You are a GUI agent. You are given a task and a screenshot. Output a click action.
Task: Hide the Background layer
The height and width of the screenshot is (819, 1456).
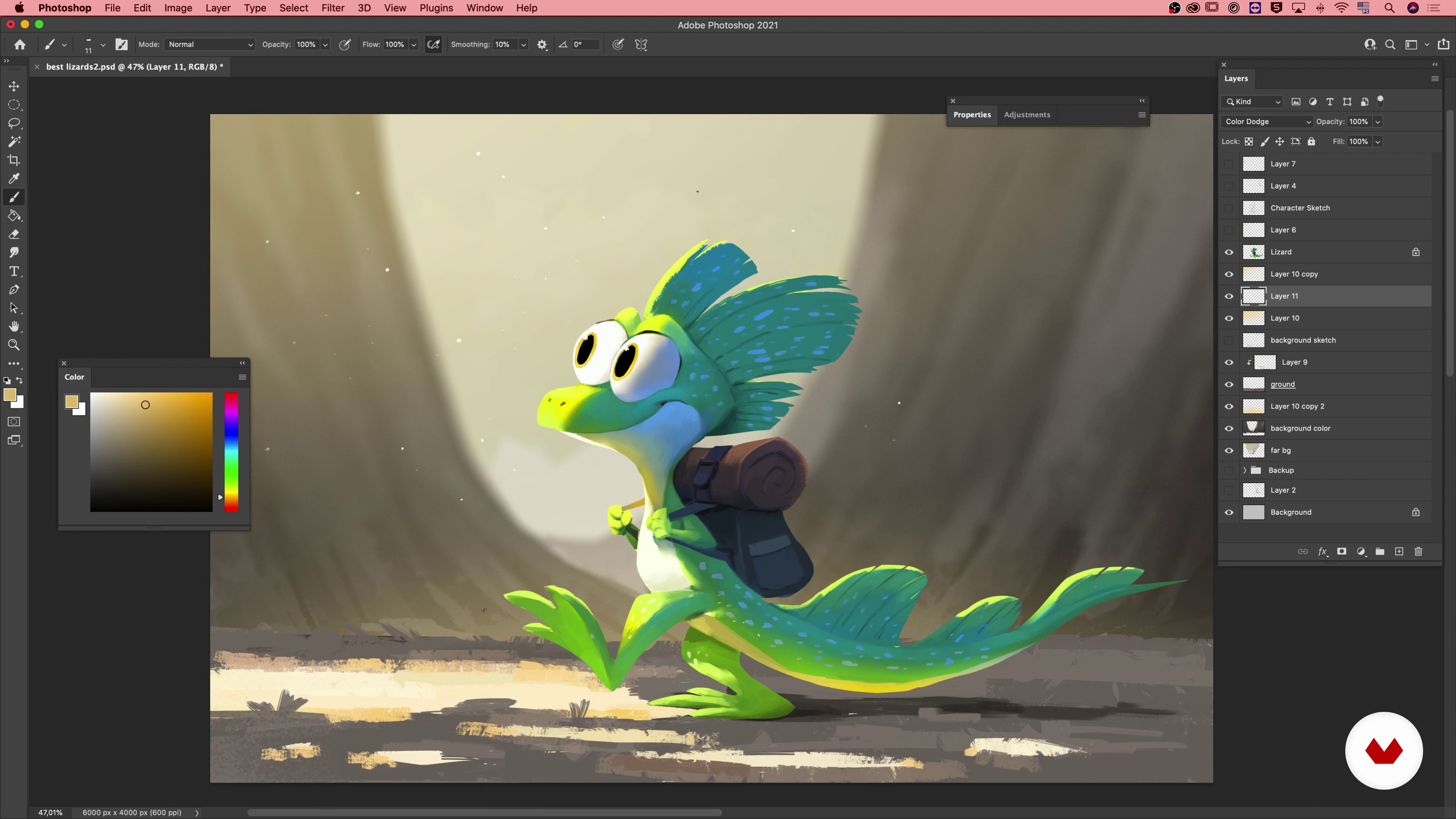pyautogui.click(x=1229, y=512)
